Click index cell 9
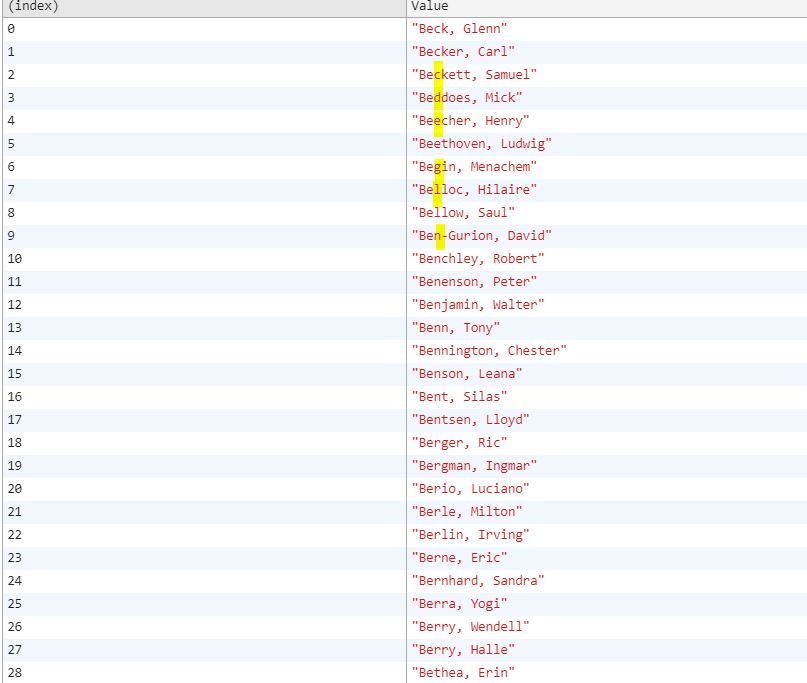807x683 pixels. 204,236
